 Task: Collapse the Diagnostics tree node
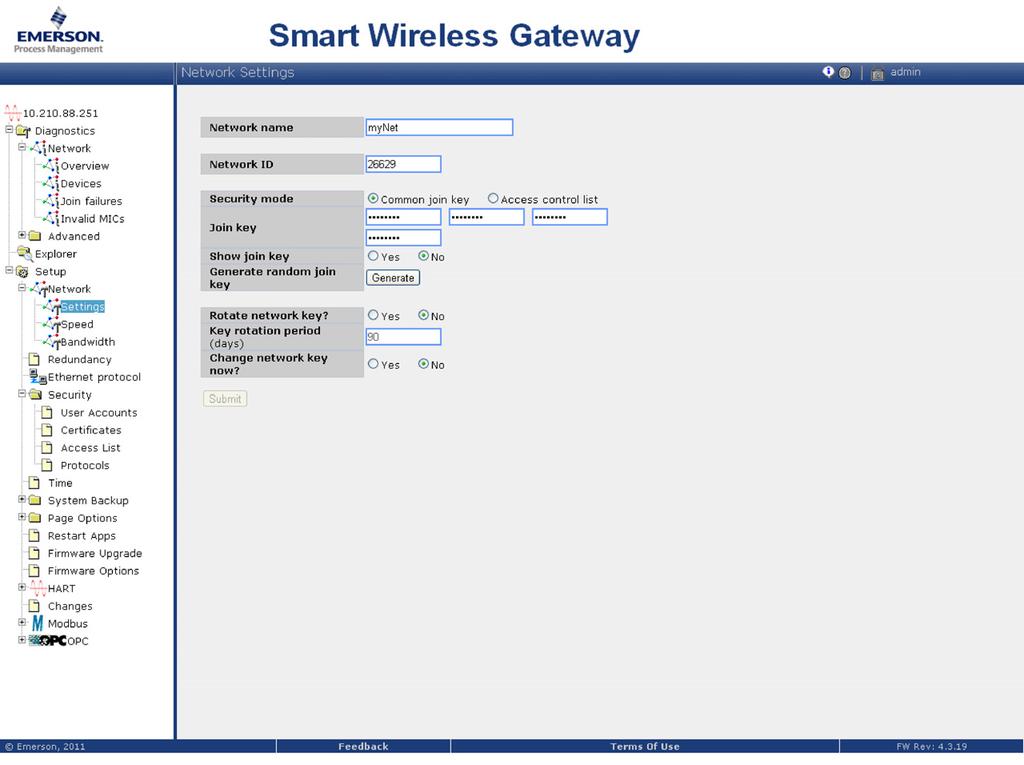click(9, 130)
